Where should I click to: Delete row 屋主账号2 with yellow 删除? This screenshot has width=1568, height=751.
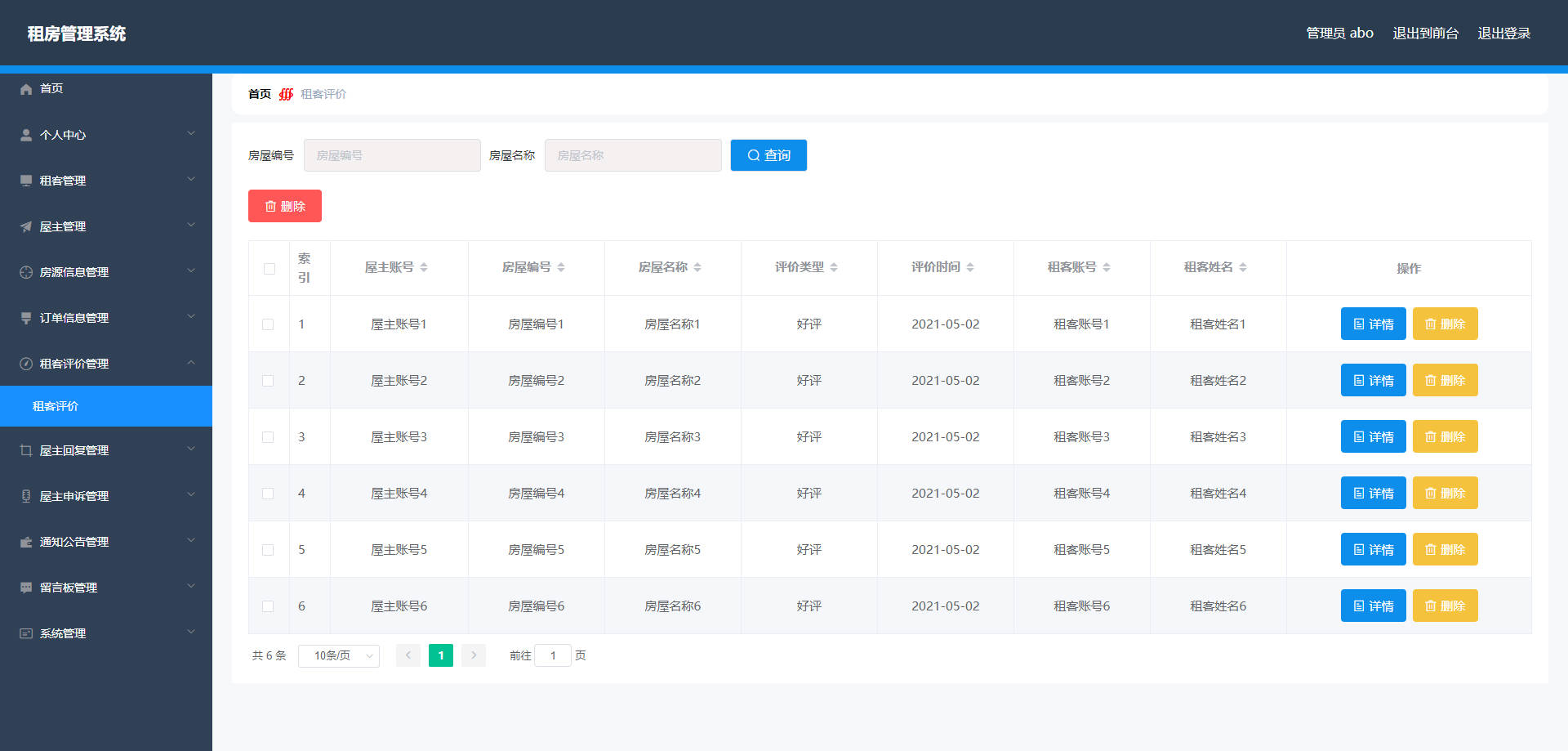coord(1445,380)
